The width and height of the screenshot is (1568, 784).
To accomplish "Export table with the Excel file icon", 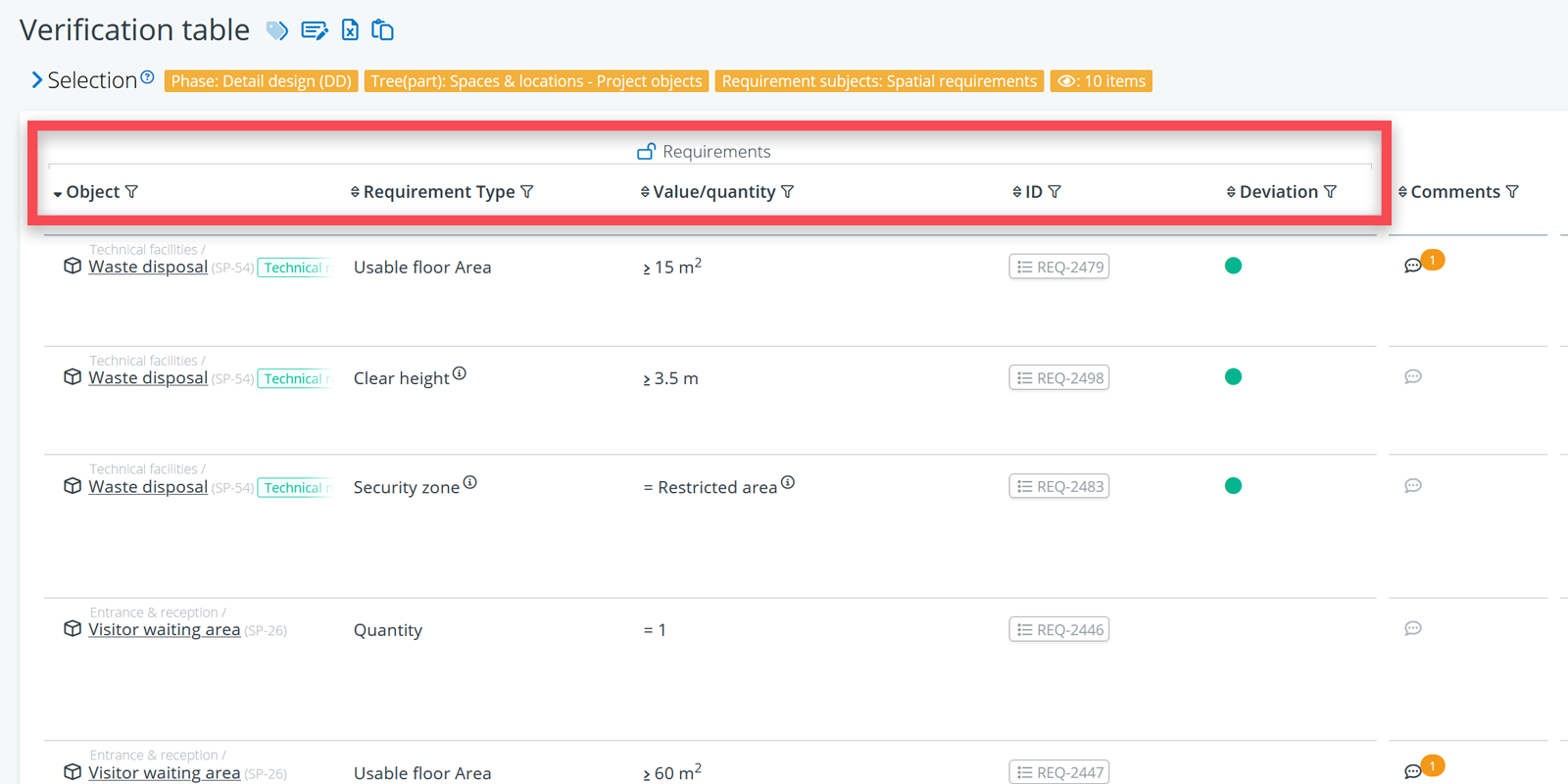I will point(350,30).
